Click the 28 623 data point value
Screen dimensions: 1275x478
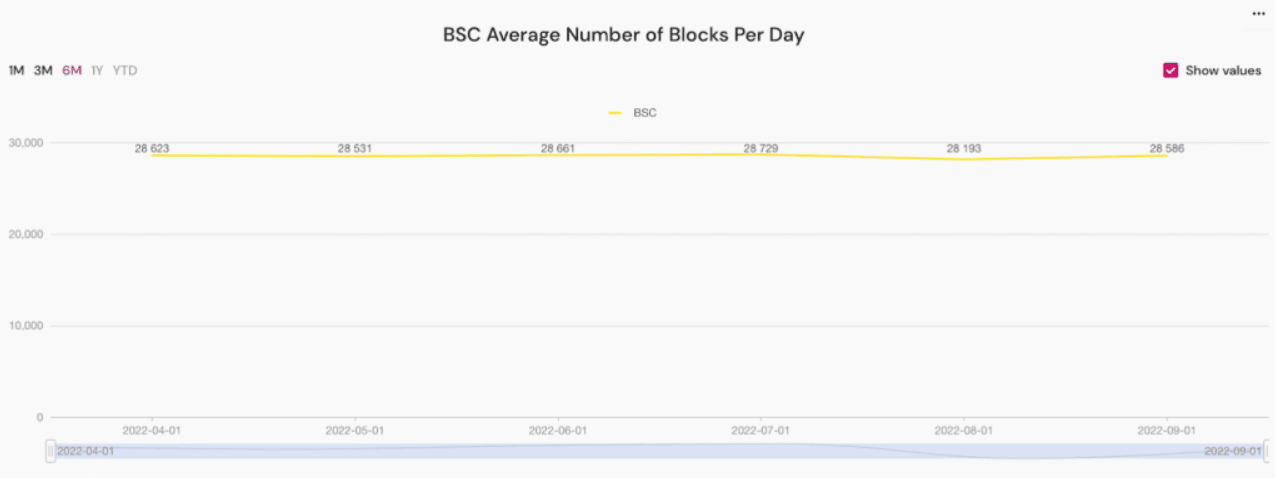click(x=152, y=149)
